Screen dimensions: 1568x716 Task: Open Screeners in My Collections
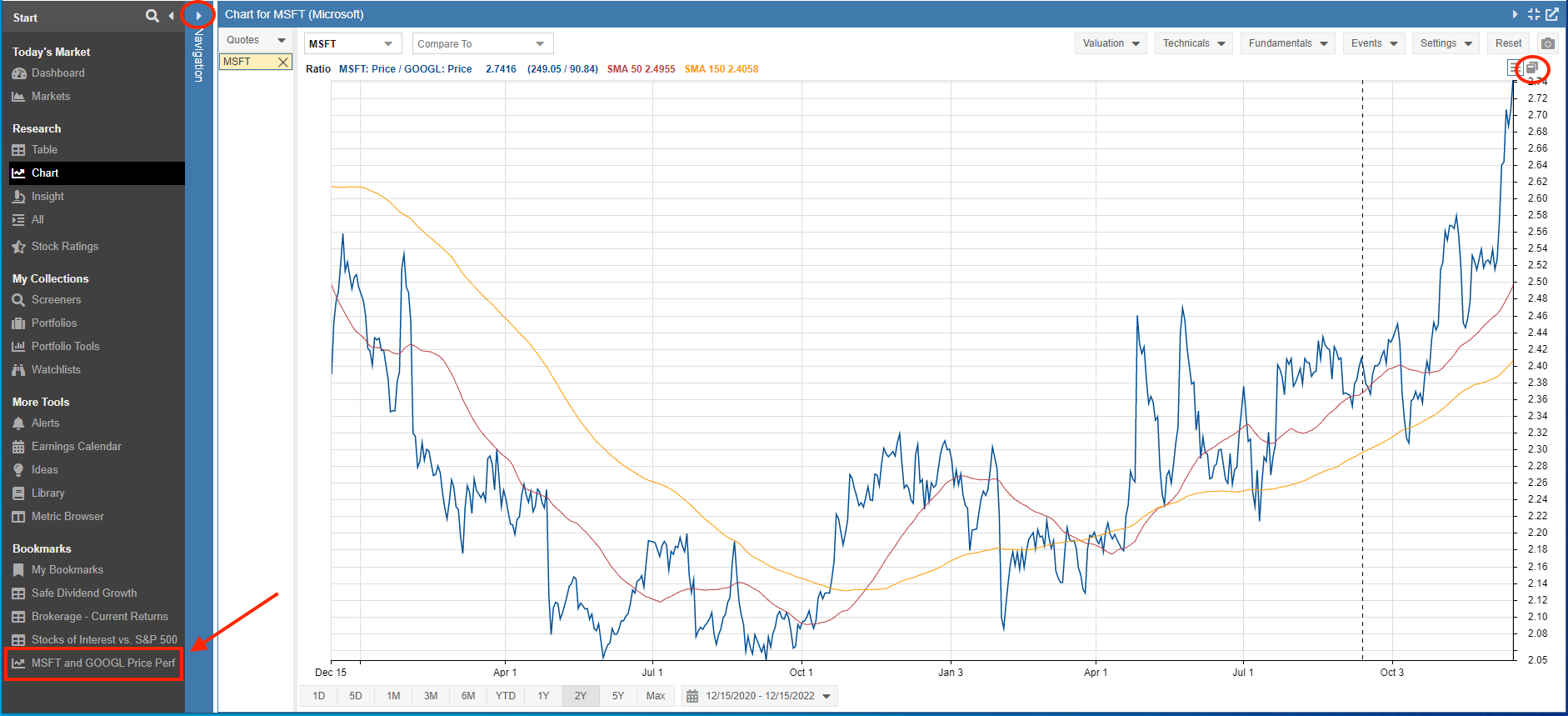tap(47, 300)
